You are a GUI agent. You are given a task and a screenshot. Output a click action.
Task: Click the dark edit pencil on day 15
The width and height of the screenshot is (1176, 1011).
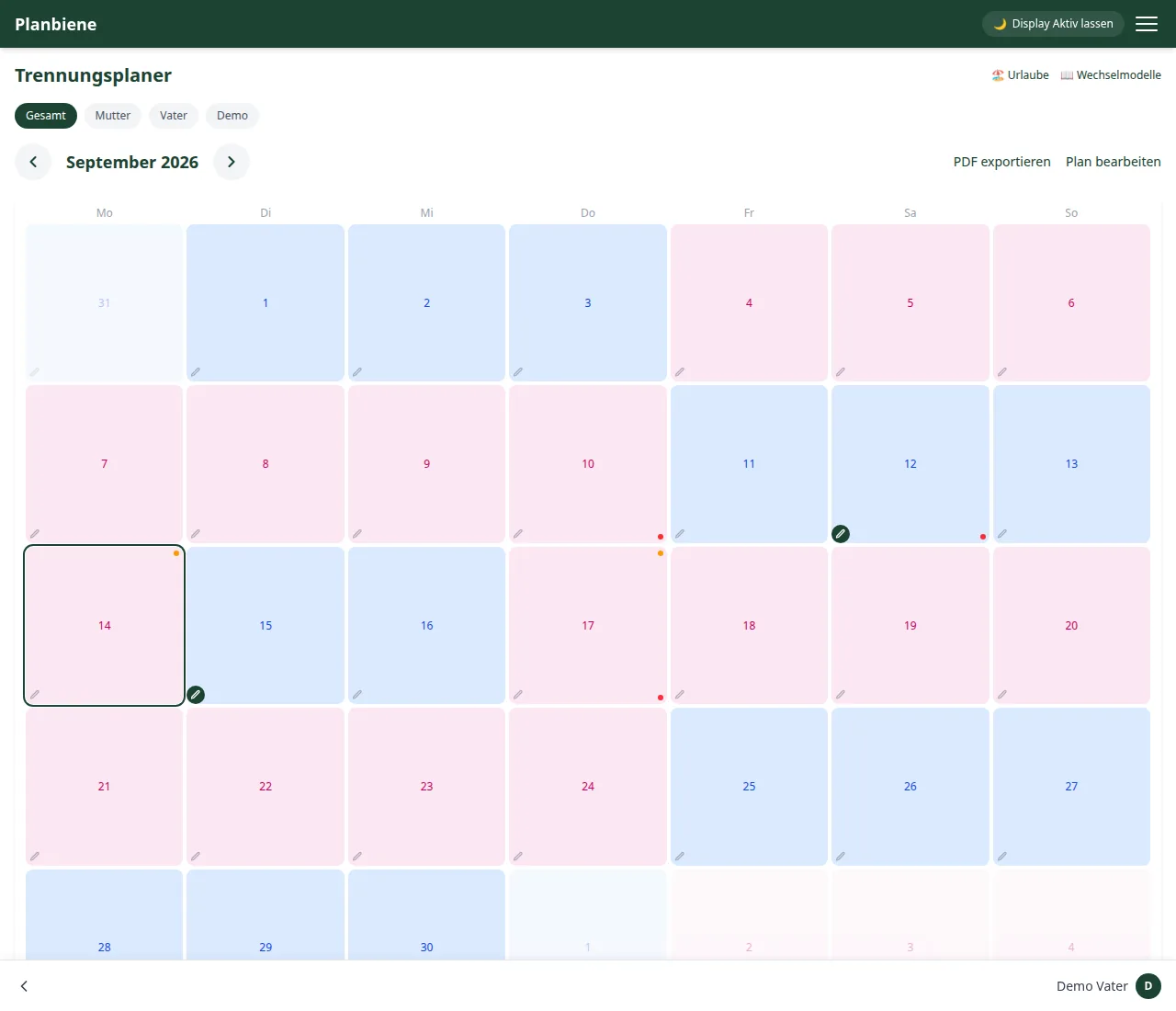pyautogui.click(x=196, y=695)
